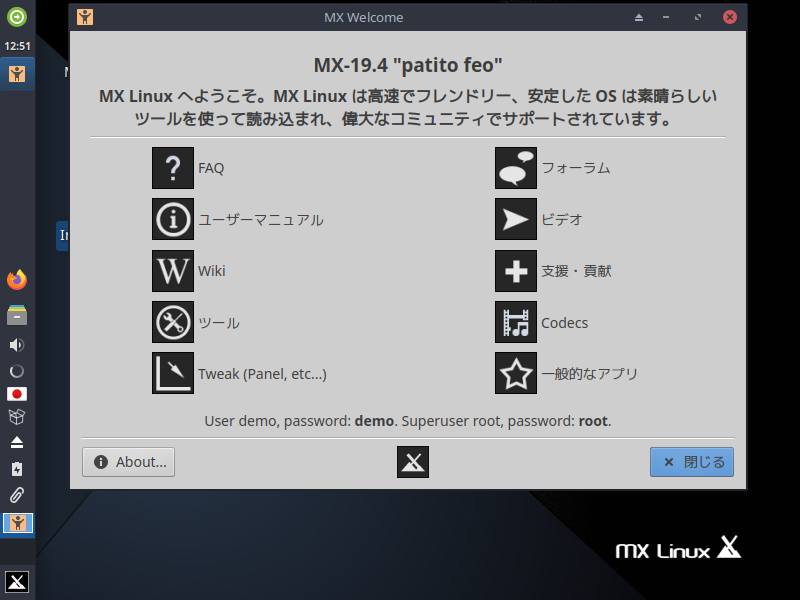The width and height of the screenshot is (800, 600).
Task: Open the file manager panel icon
Action: [17, 315]
